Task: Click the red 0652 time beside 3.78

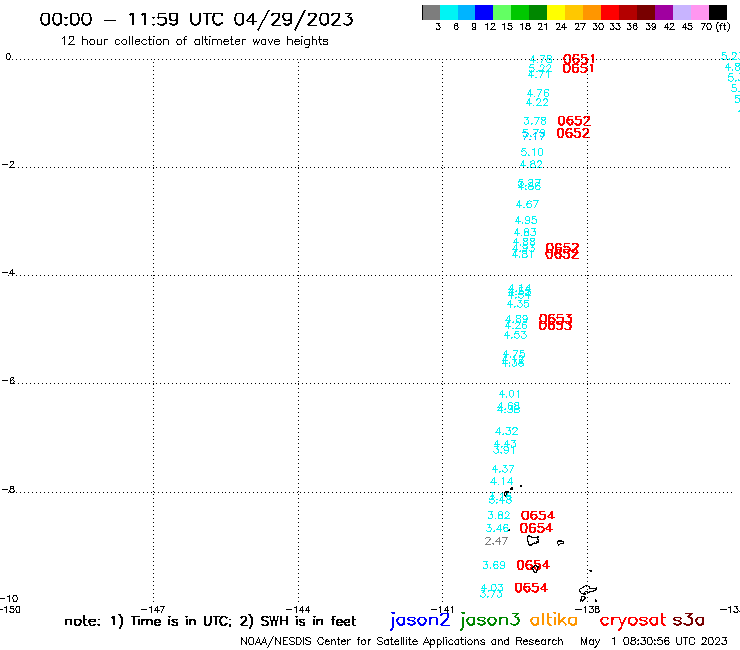Action: (574, 121)
